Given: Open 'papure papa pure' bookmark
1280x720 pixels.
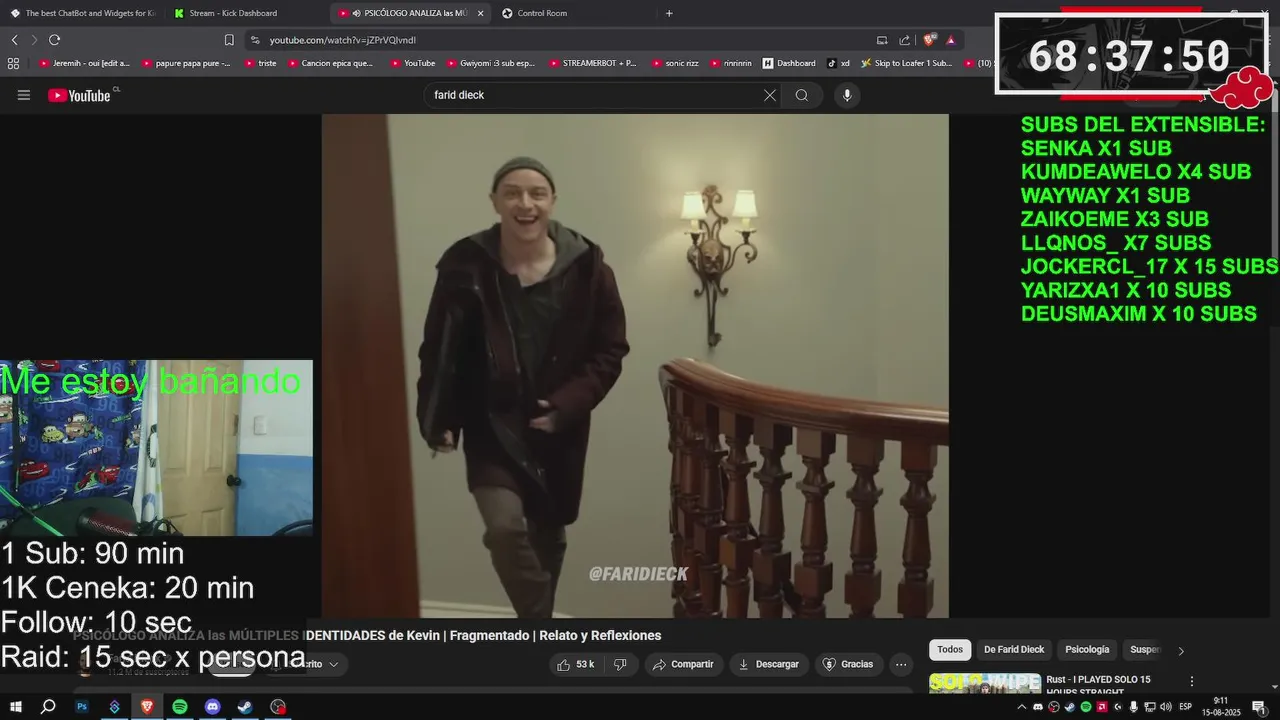Looking at the screenshot, I should (188, 63).
